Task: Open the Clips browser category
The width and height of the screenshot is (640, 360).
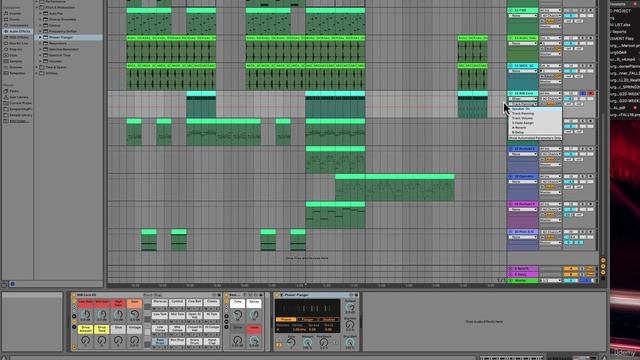Action: pyautogui.click(x=13, y=55)
